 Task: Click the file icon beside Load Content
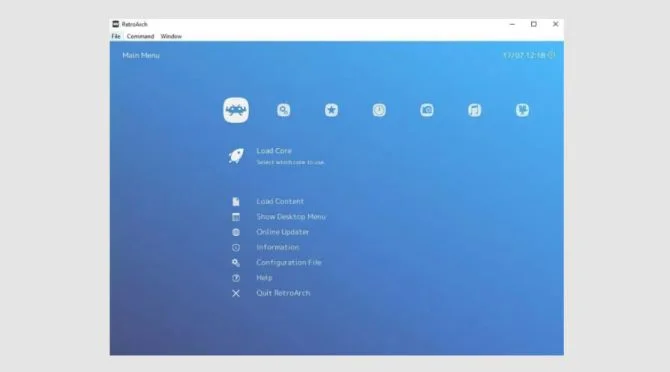(236, 202)
